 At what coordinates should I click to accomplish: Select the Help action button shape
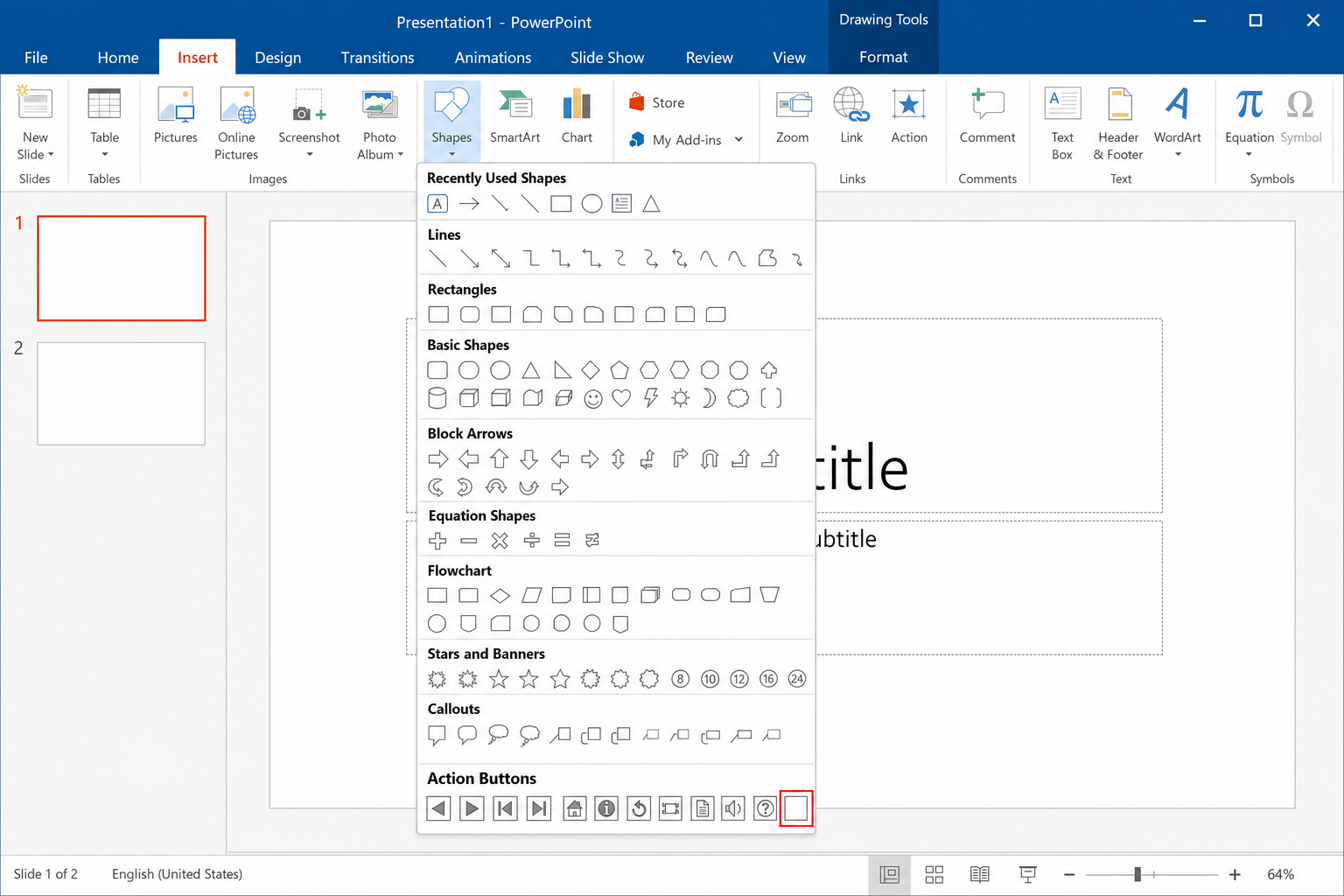[765, 808]
